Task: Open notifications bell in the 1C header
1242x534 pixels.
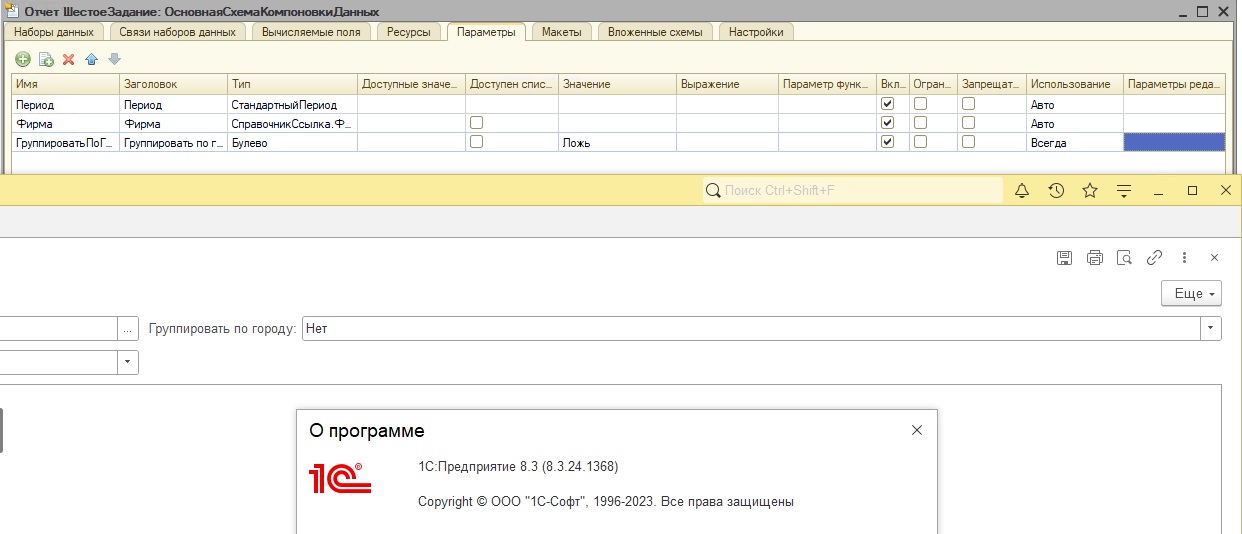Action: (x=1022, y=190)
